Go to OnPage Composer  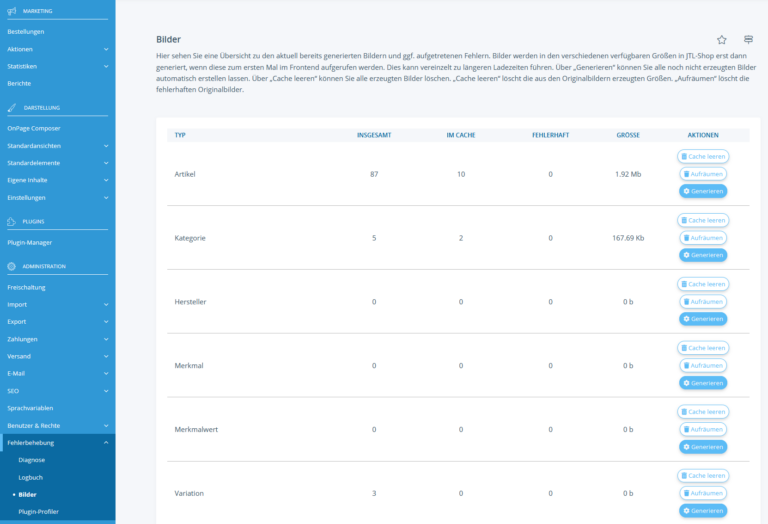[34, 128]
